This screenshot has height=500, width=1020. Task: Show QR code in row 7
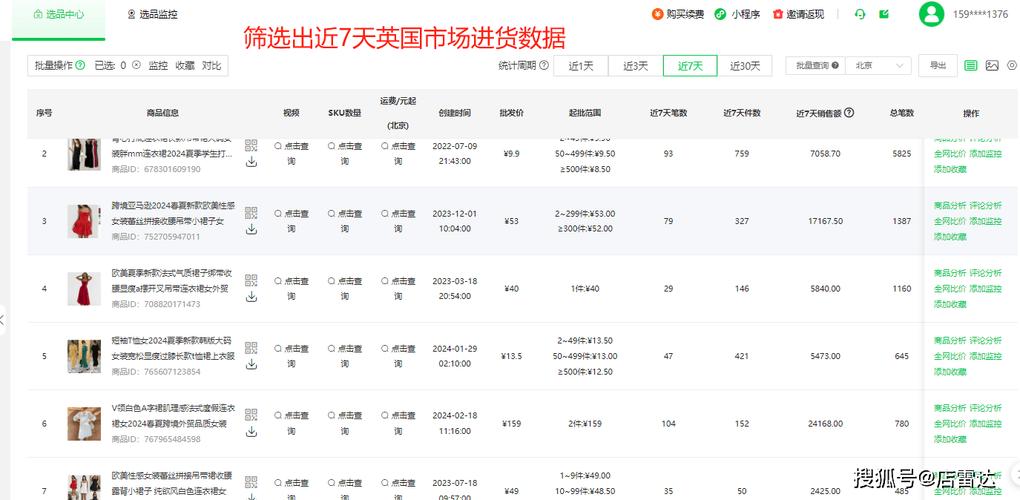[x=251, y=482]
